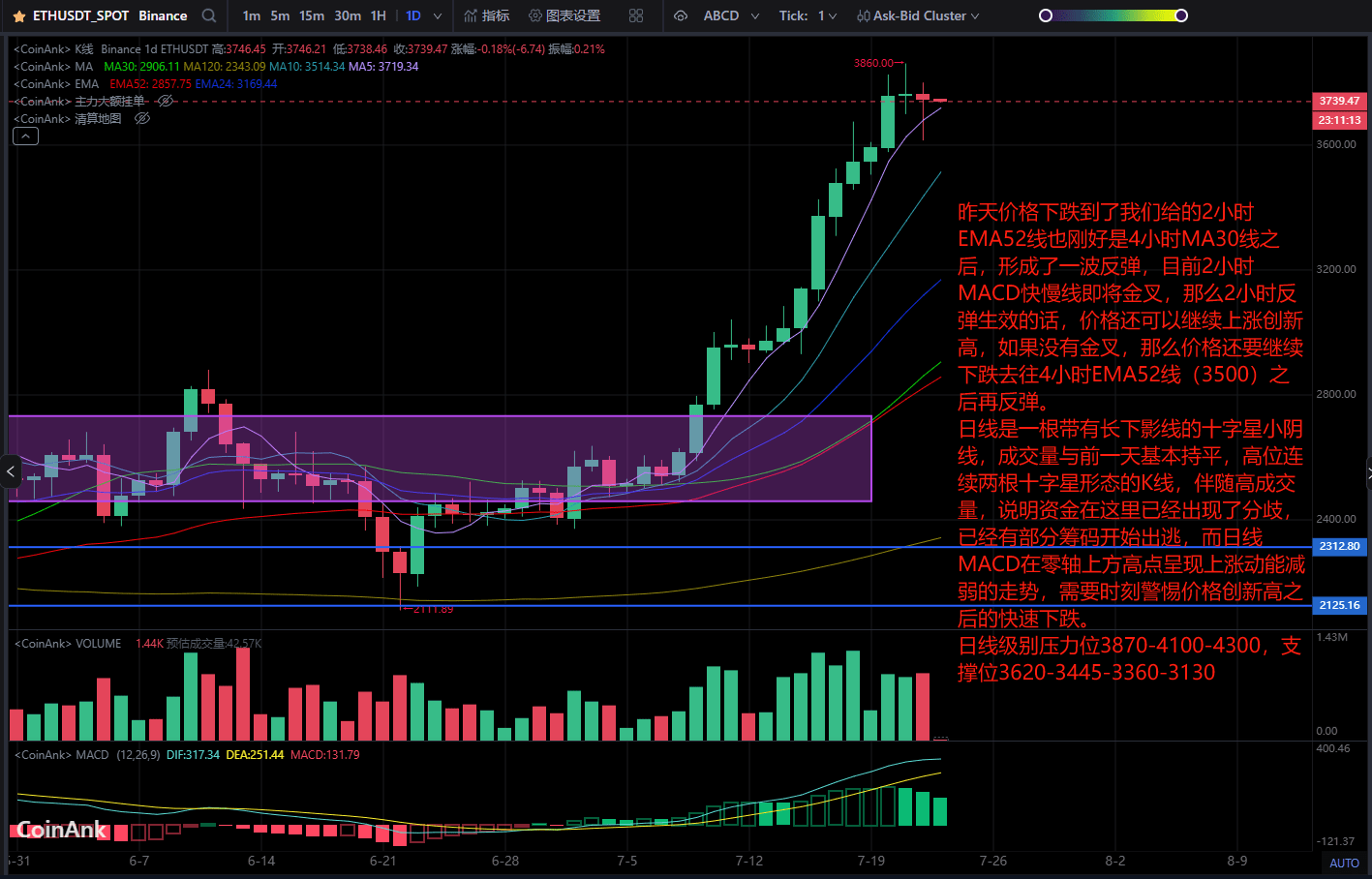Click the grid layout icon
Image resolution: width=1372 pixels, height=879 pixels.
point(636,15)
